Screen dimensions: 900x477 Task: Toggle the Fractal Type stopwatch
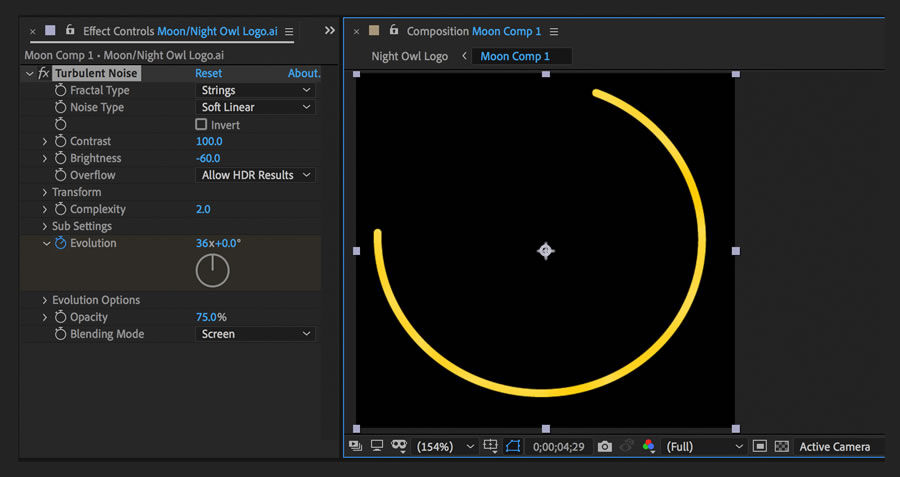[x=60, y=90]
